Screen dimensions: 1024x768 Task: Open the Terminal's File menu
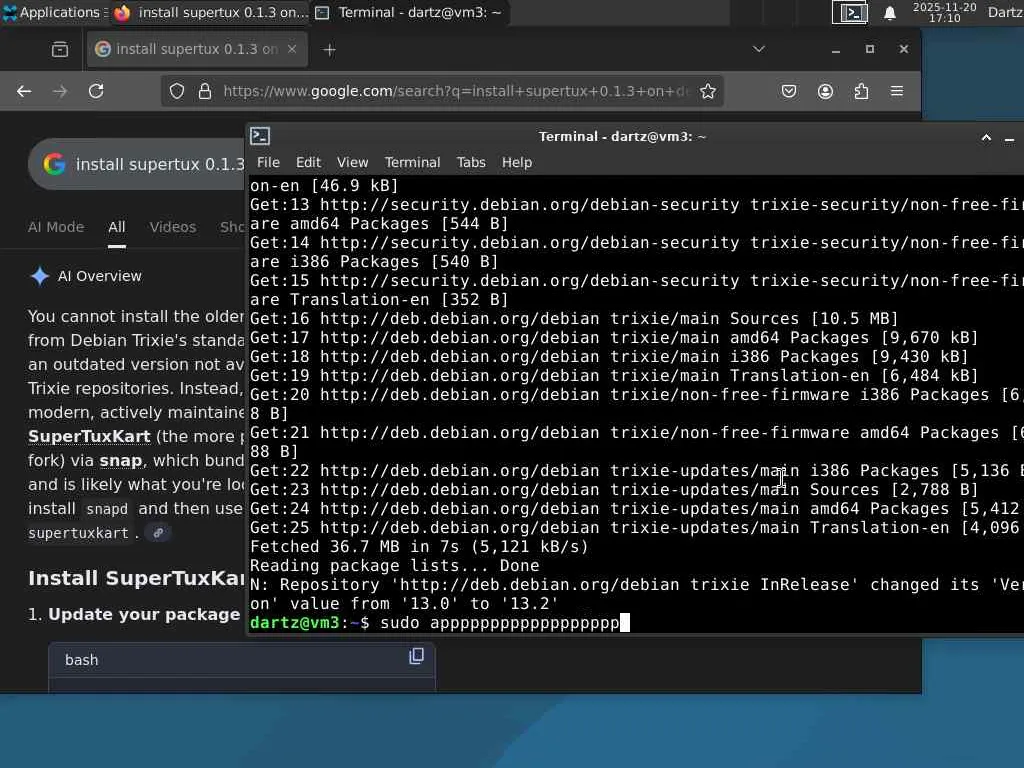pyautogui.click(x=268, y=162)
